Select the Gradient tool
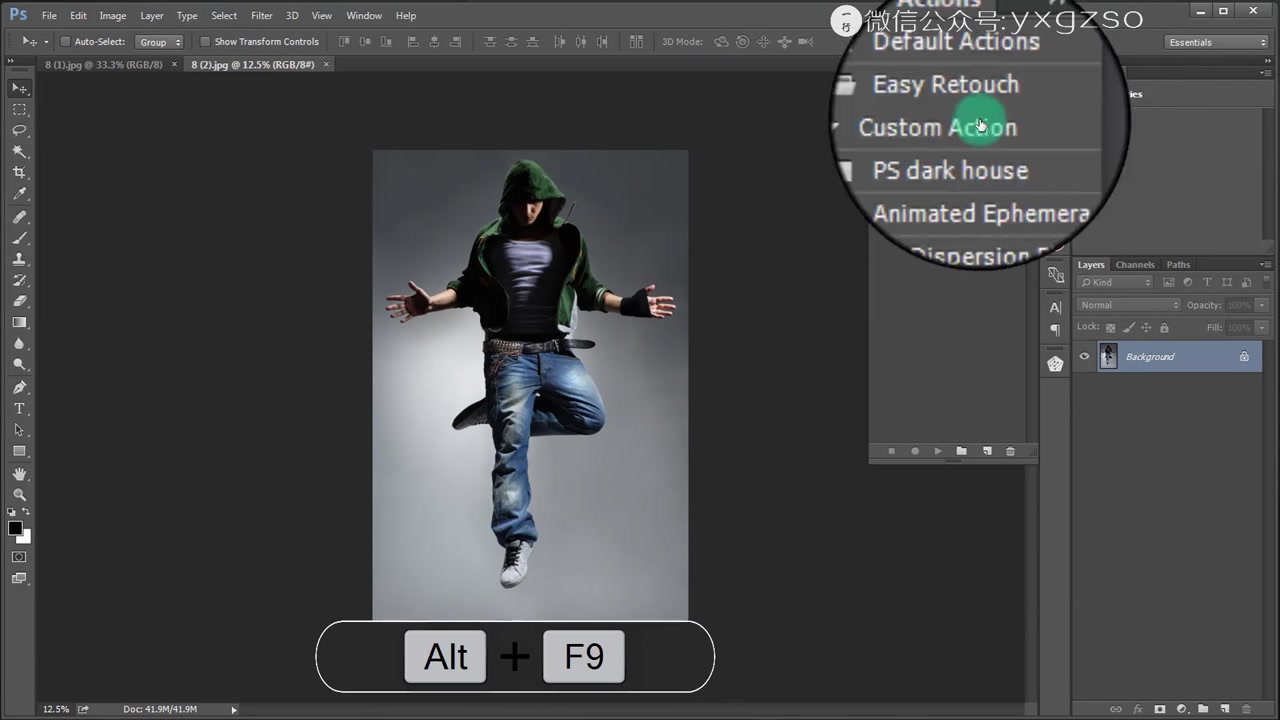The image size is (1280, 720). (19, 323)
